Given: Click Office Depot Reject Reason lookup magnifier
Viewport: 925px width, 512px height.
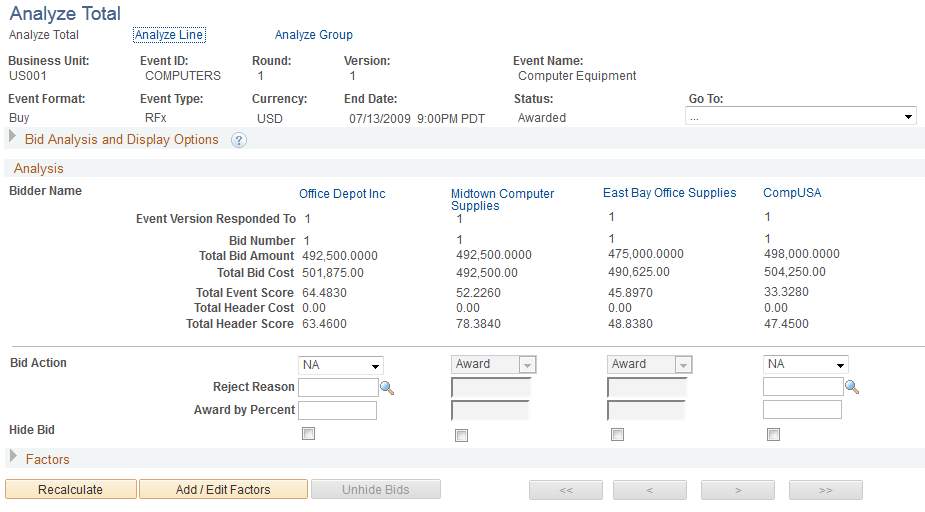Looking at the screenshot, I should pyautogui.click(x=387, y=388).
